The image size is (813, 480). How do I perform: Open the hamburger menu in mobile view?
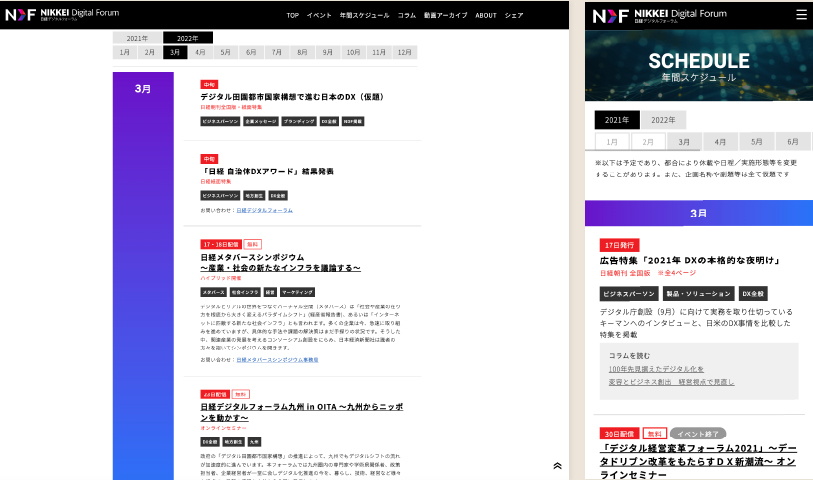click(801, 15)
